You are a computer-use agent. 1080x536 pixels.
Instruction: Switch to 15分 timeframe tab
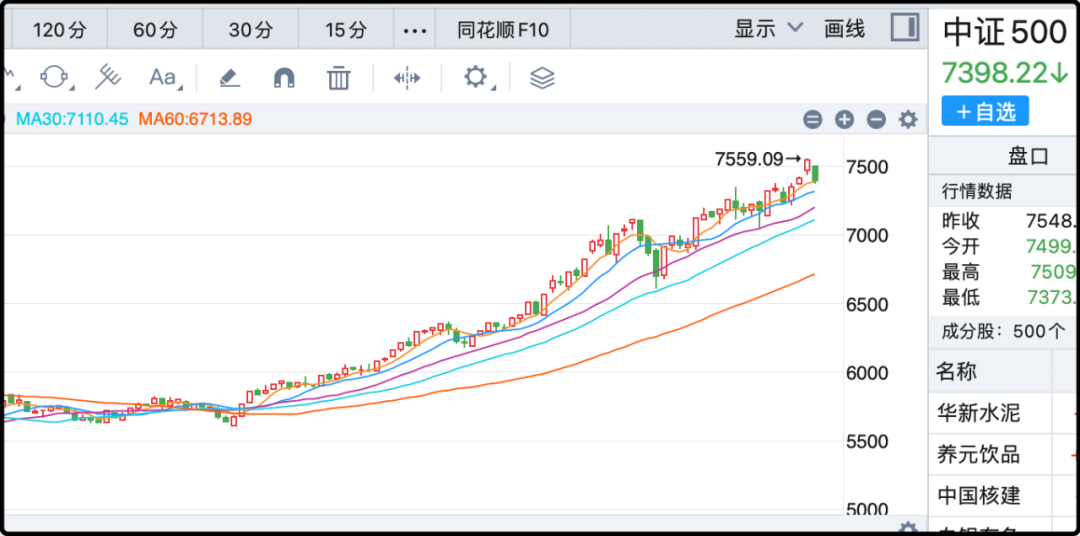pyautogui.click(x=346, y=30)
